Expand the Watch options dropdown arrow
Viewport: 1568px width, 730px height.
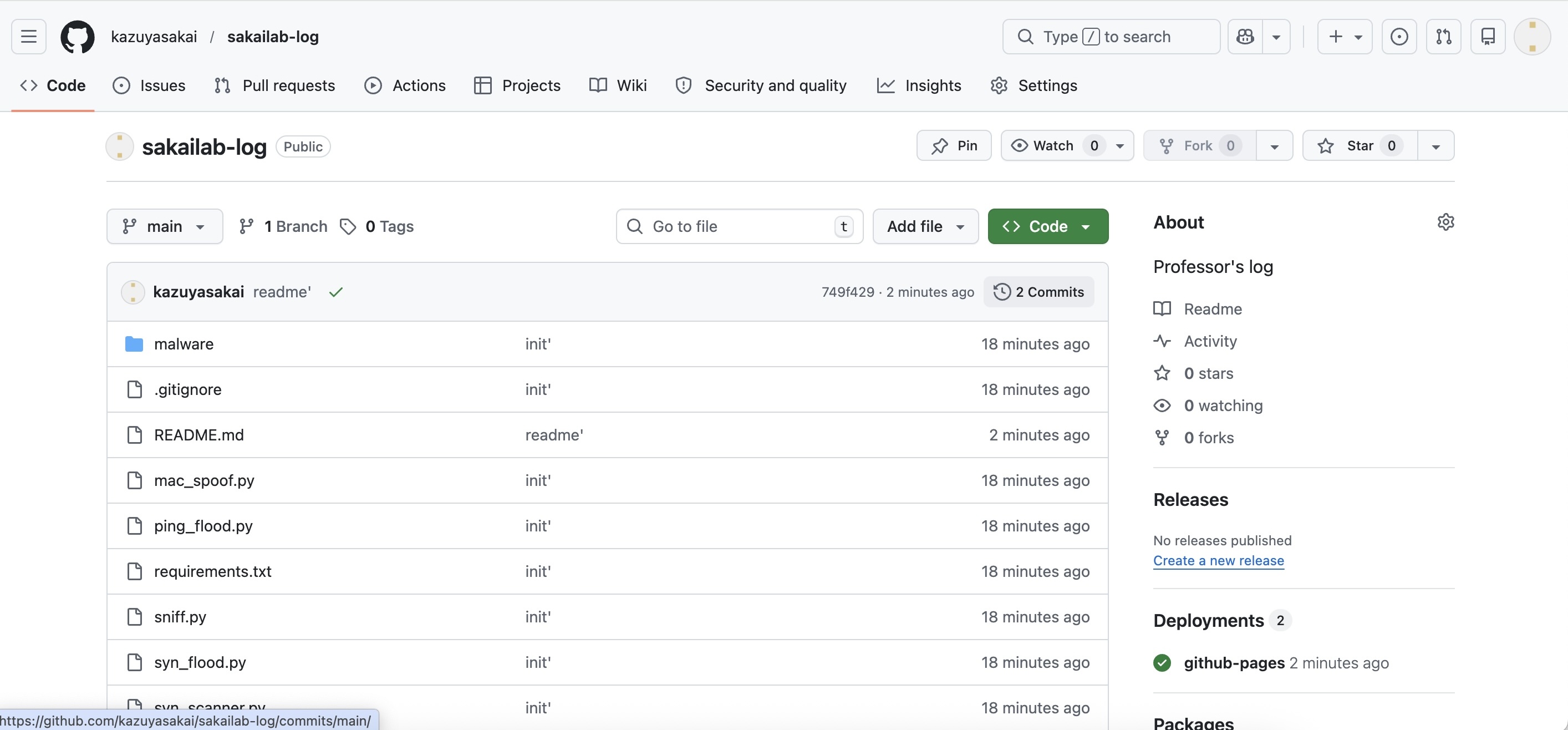click(x=1120, y=145)
